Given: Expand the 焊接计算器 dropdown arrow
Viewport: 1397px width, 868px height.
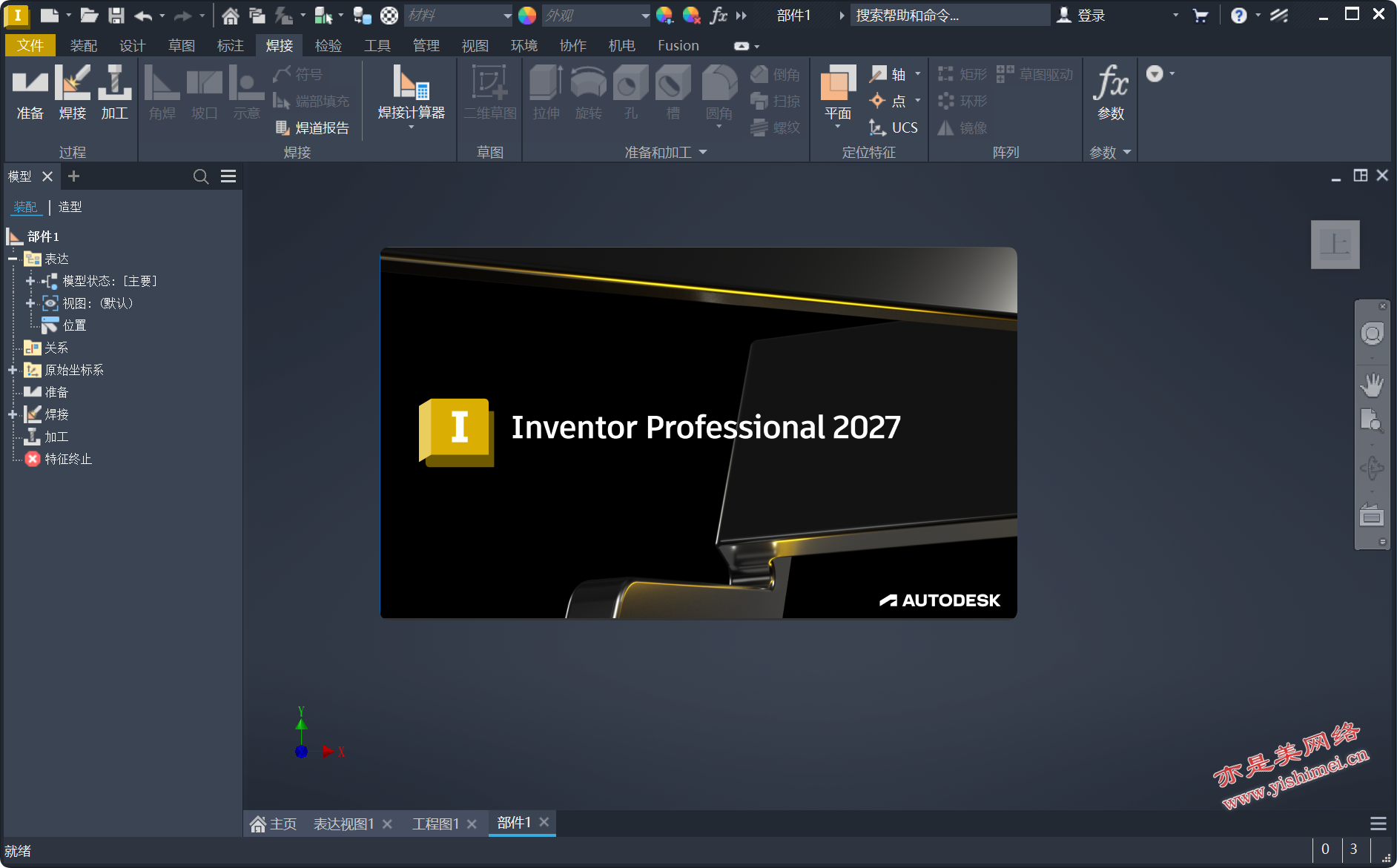Looking at the screenshot, I should (412, 127).
